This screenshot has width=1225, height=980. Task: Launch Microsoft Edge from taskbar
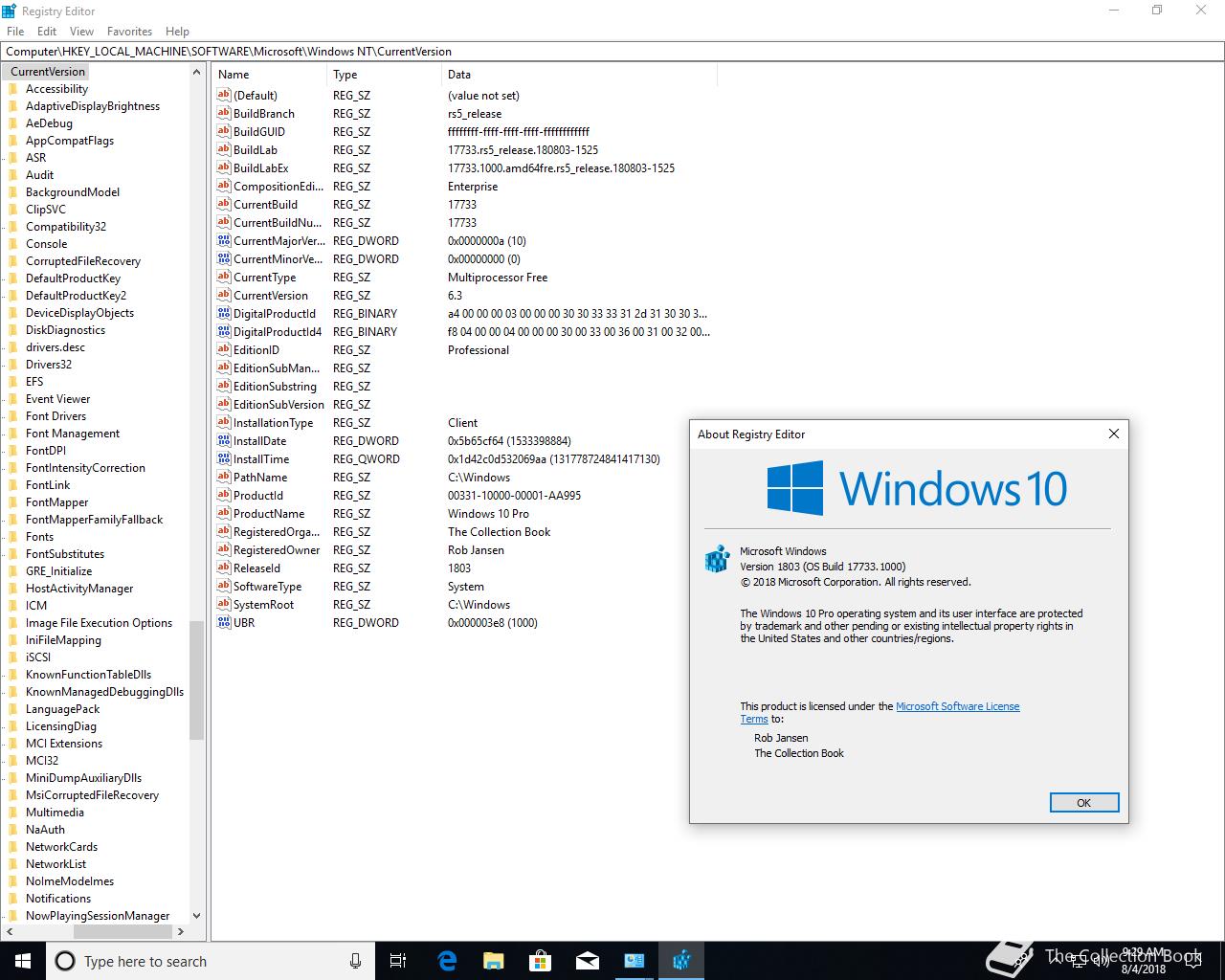click(x=447, y=961)
